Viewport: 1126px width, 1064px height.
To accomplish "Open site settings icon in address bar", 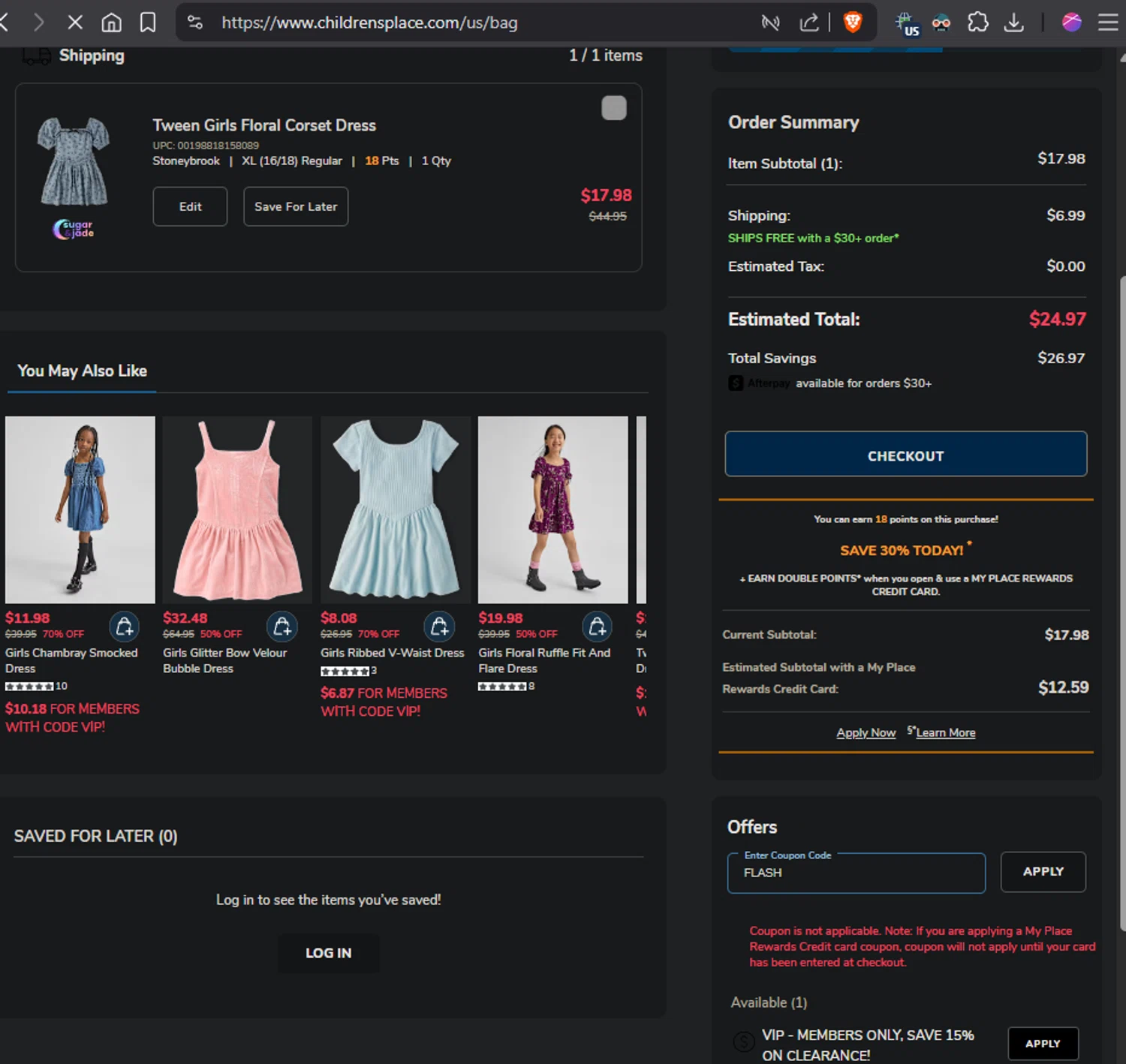I will (x=195, y=23).
